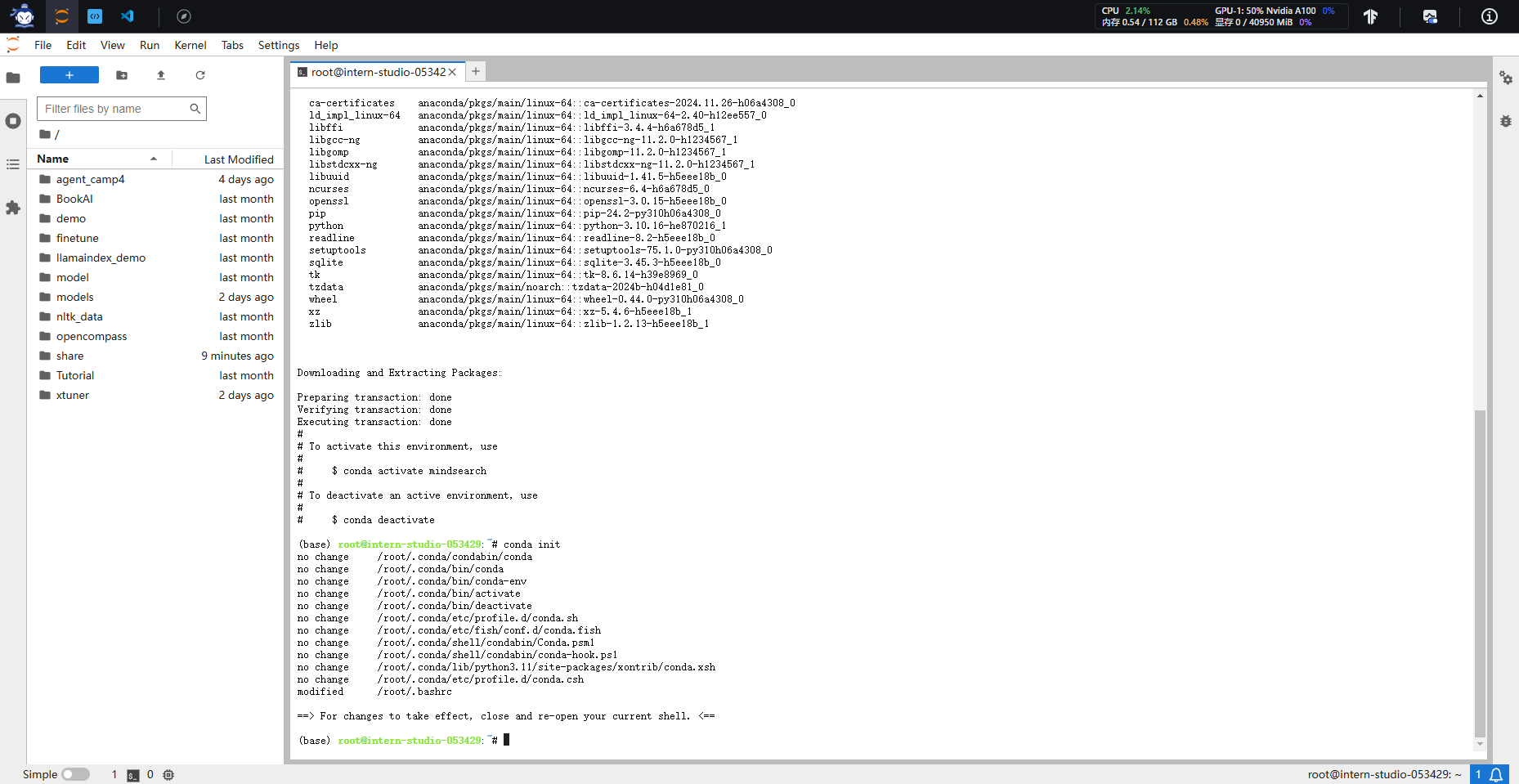Open the File Browser sidebar folder icon
The image size is (1519, 784).
(x=13, y=78)
